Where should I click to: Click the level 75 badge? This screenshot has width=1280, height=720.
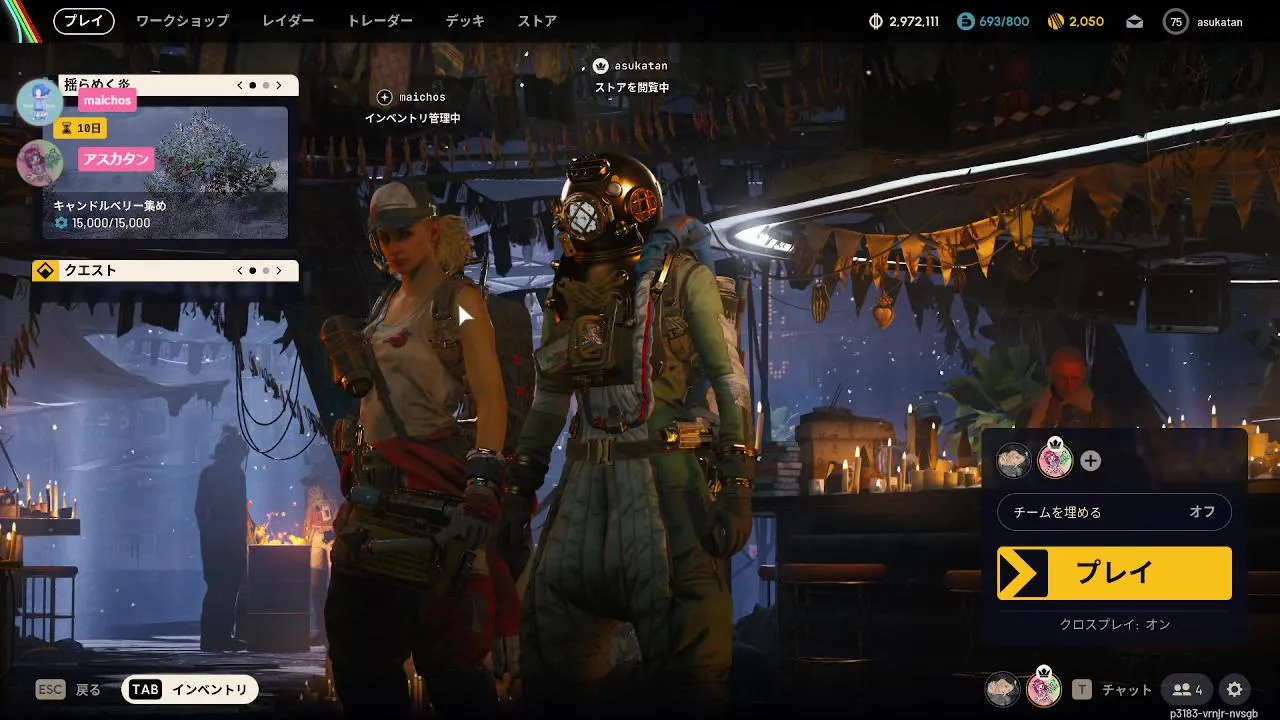pos(1175,21)
